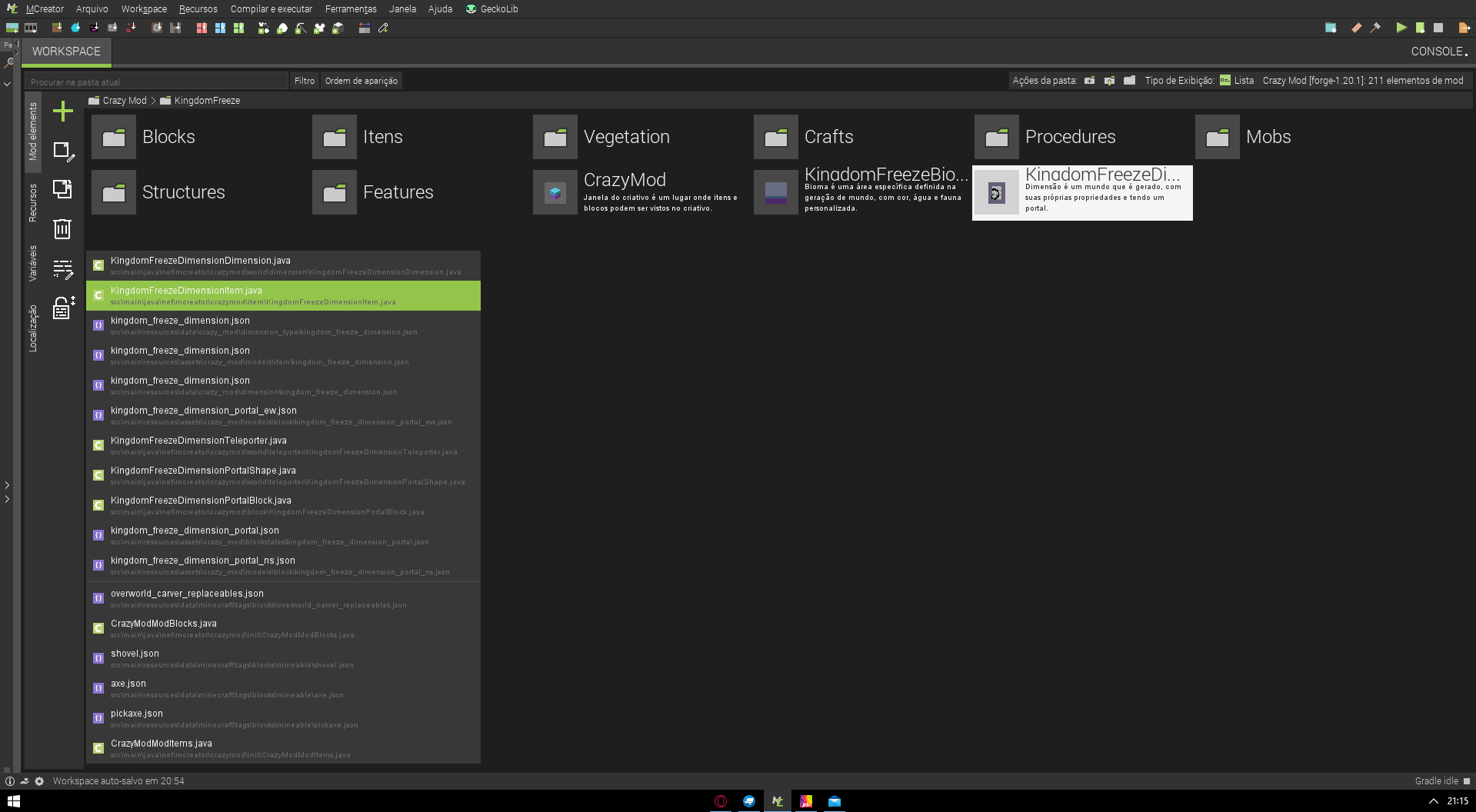Open the Windows Start button
The width and height of the screenshot is (1476, 812).
[13, 800]
